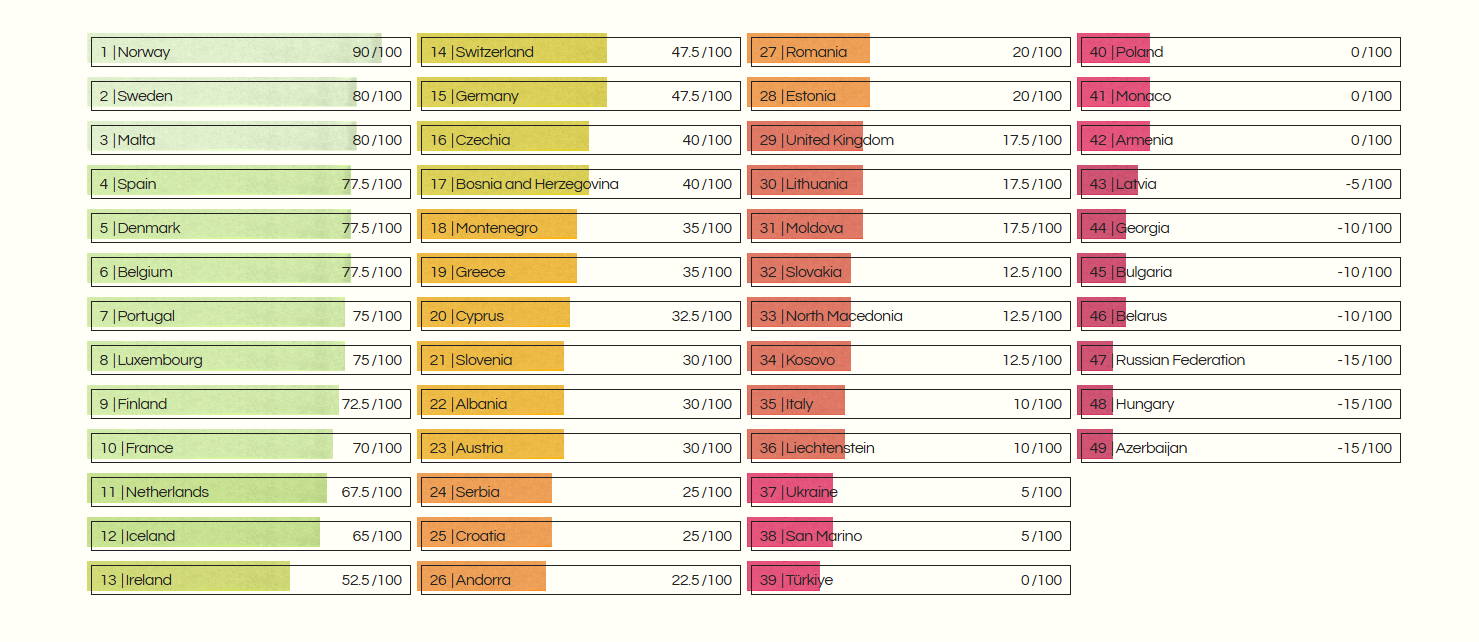Open the Iceland entry

[x=251, y=536]
